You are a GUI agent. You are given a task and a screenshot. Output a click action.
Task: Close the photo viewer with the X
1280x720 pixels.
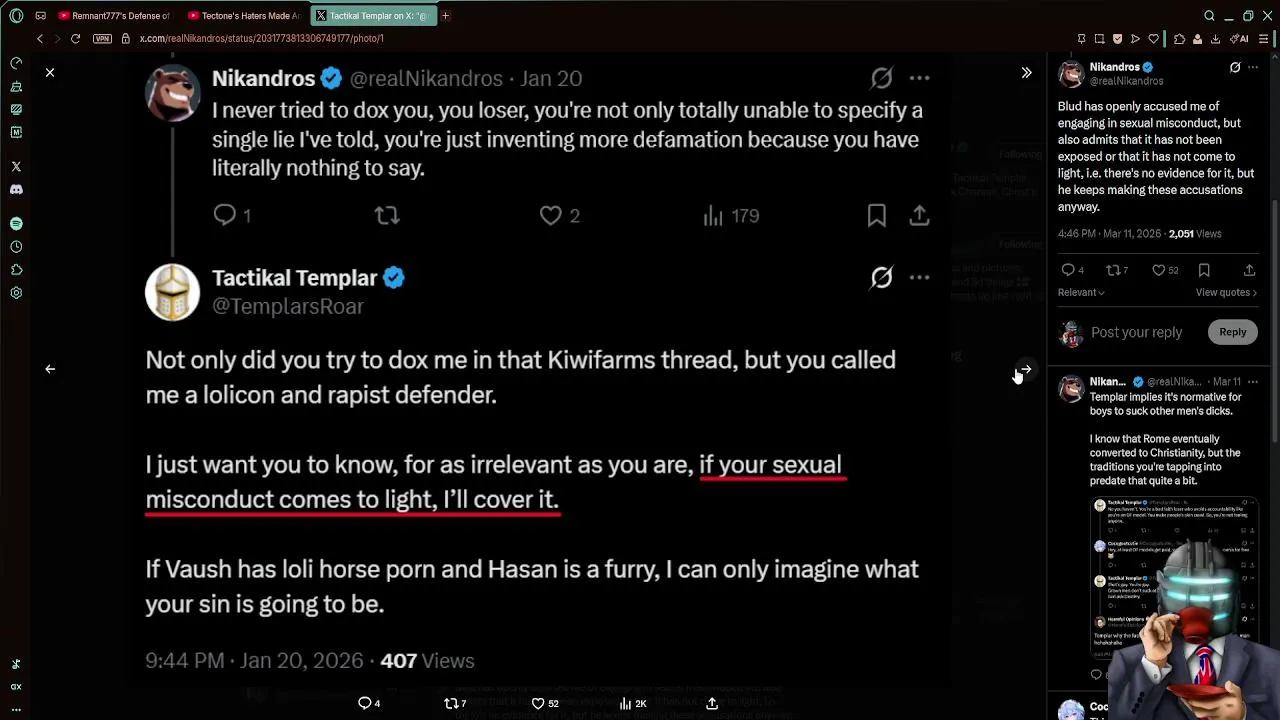tap(50, 72)
